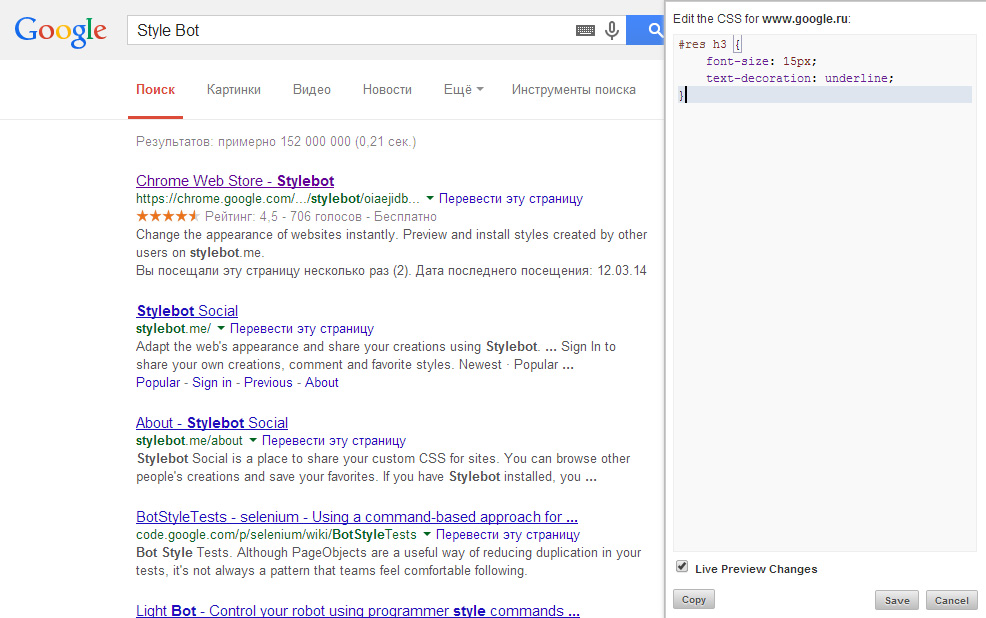The width and height of the screenshot is (986, 618).
Task: Click Перевести эту страницу for stylebot.me/ result
Action: click(302, 328)
